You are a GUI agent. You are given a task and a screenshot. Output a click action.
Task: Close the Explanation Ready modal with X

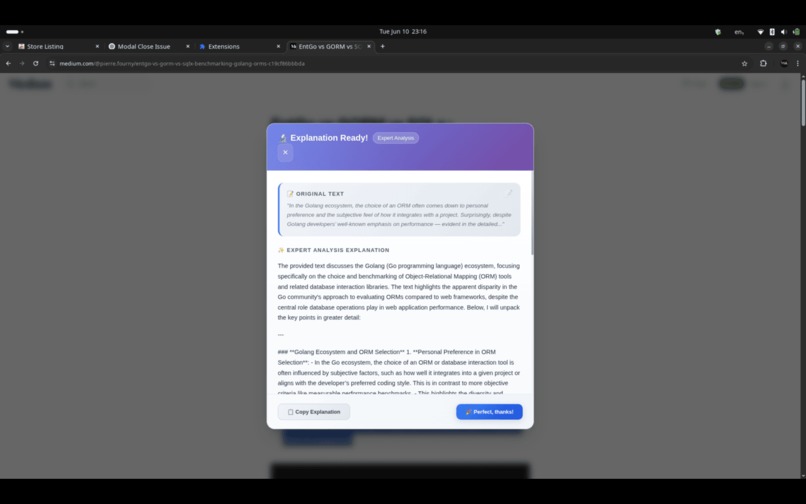(285, 153)
